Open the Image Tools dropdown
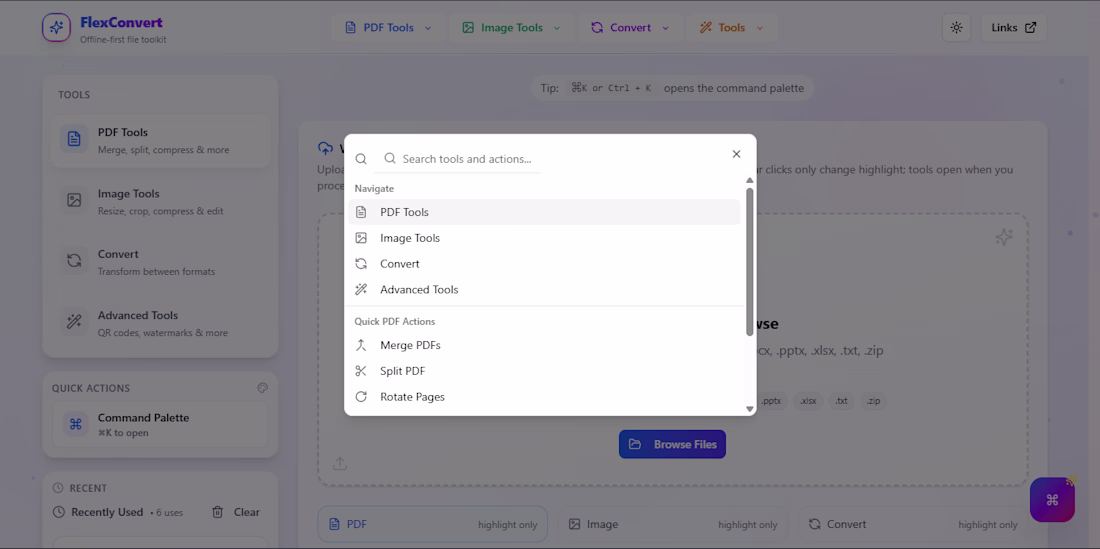 coord(511,28)
